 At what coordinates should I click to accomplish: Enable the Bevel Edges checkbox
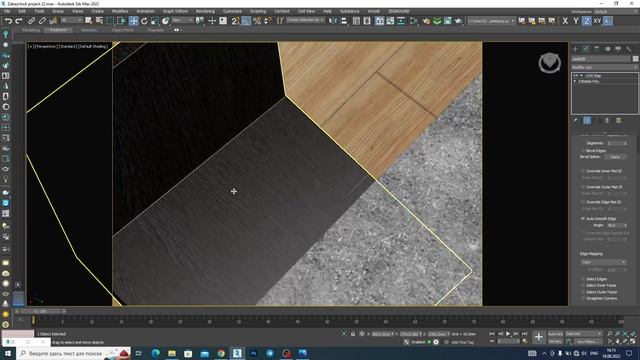pyautogui.click(x=583, y=151)
